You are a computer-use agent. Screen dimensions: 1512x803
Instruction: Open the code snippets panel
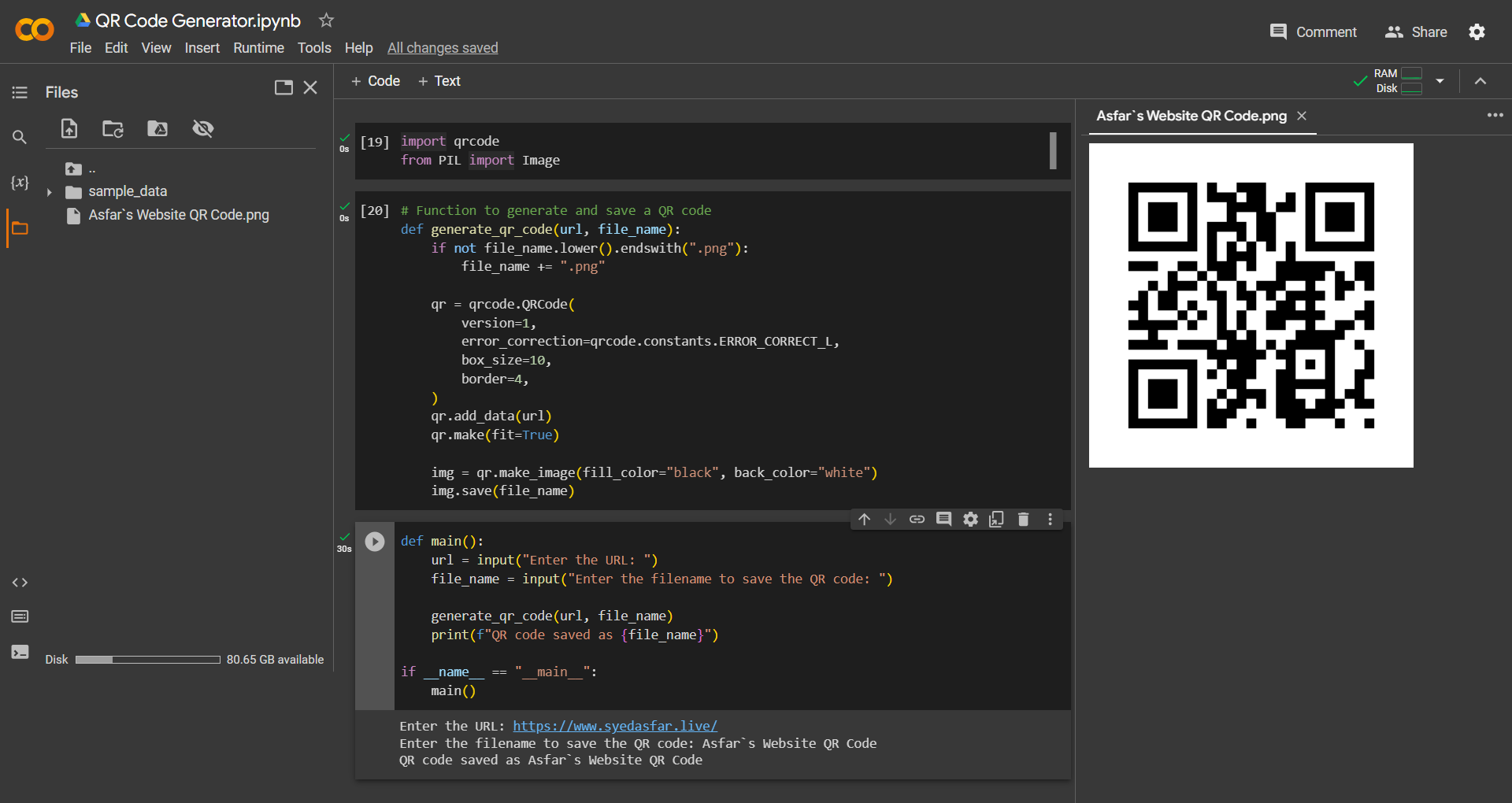19,583
